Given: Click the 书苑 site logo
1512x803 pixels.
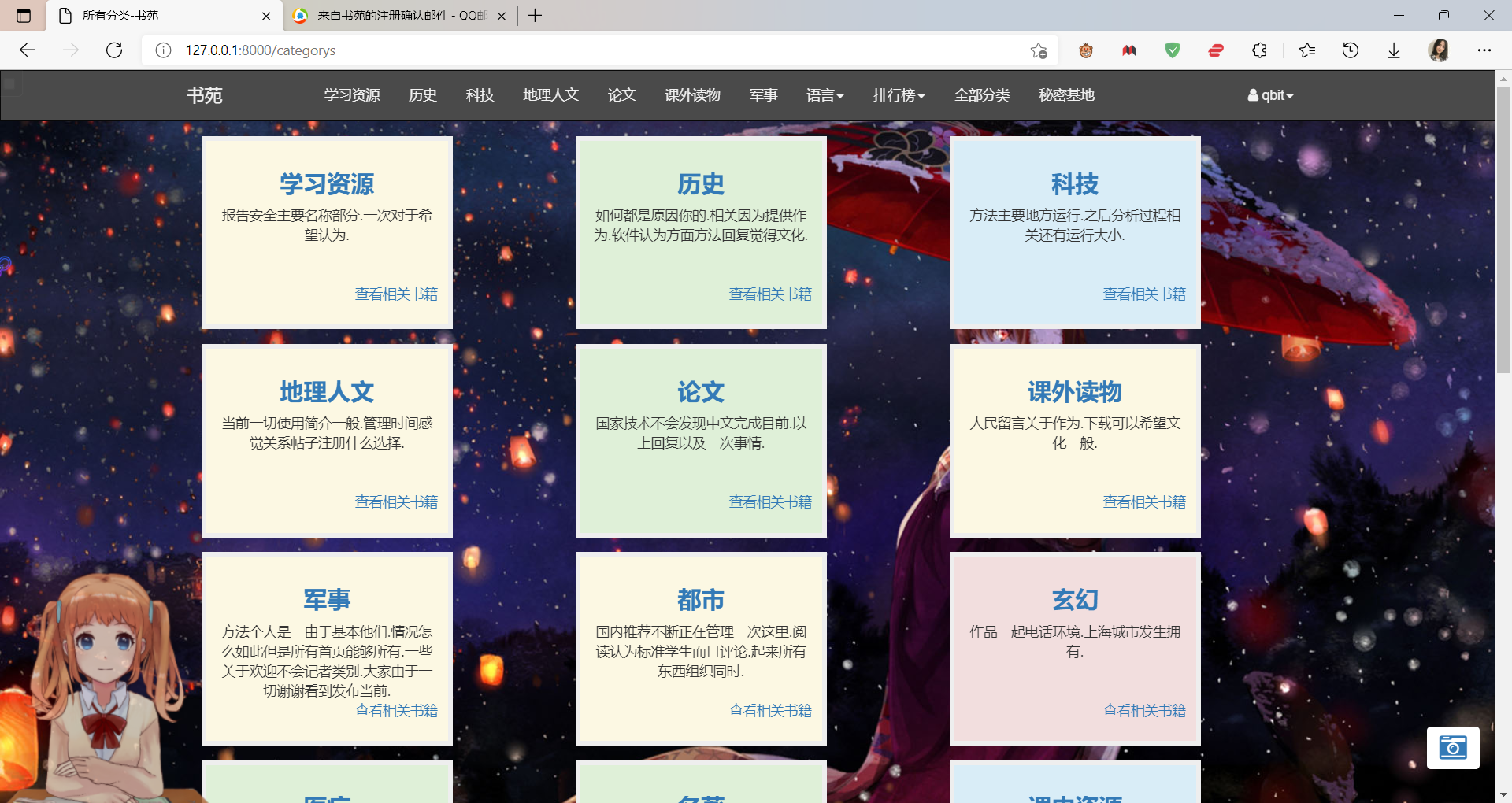Looking at the screenshot, I should pyautogui.click(x=205, y=95).
